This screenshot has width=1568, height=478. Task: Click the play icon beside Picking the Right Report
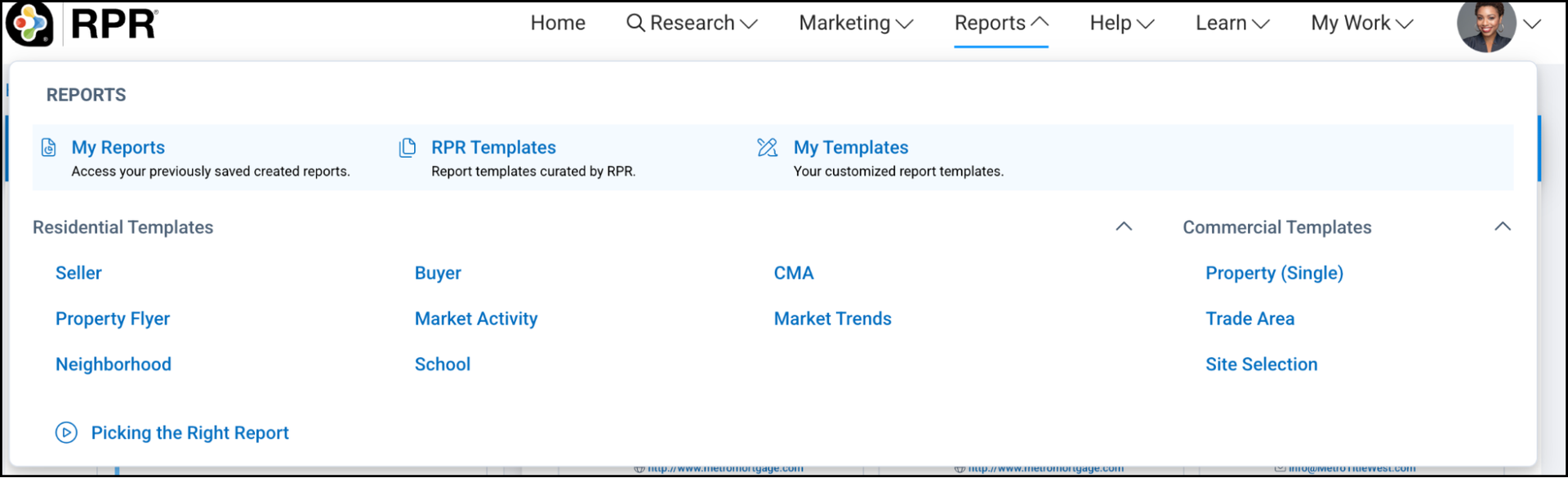[x=66, y=433]
